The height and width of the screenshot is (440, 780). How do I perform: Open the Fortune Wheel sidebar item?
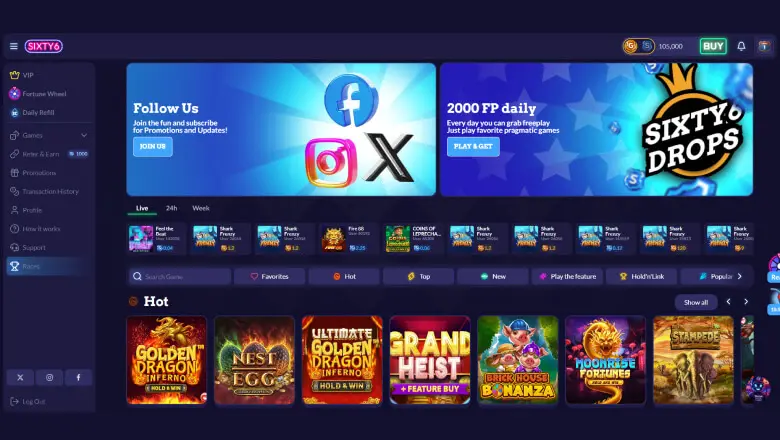44,93
